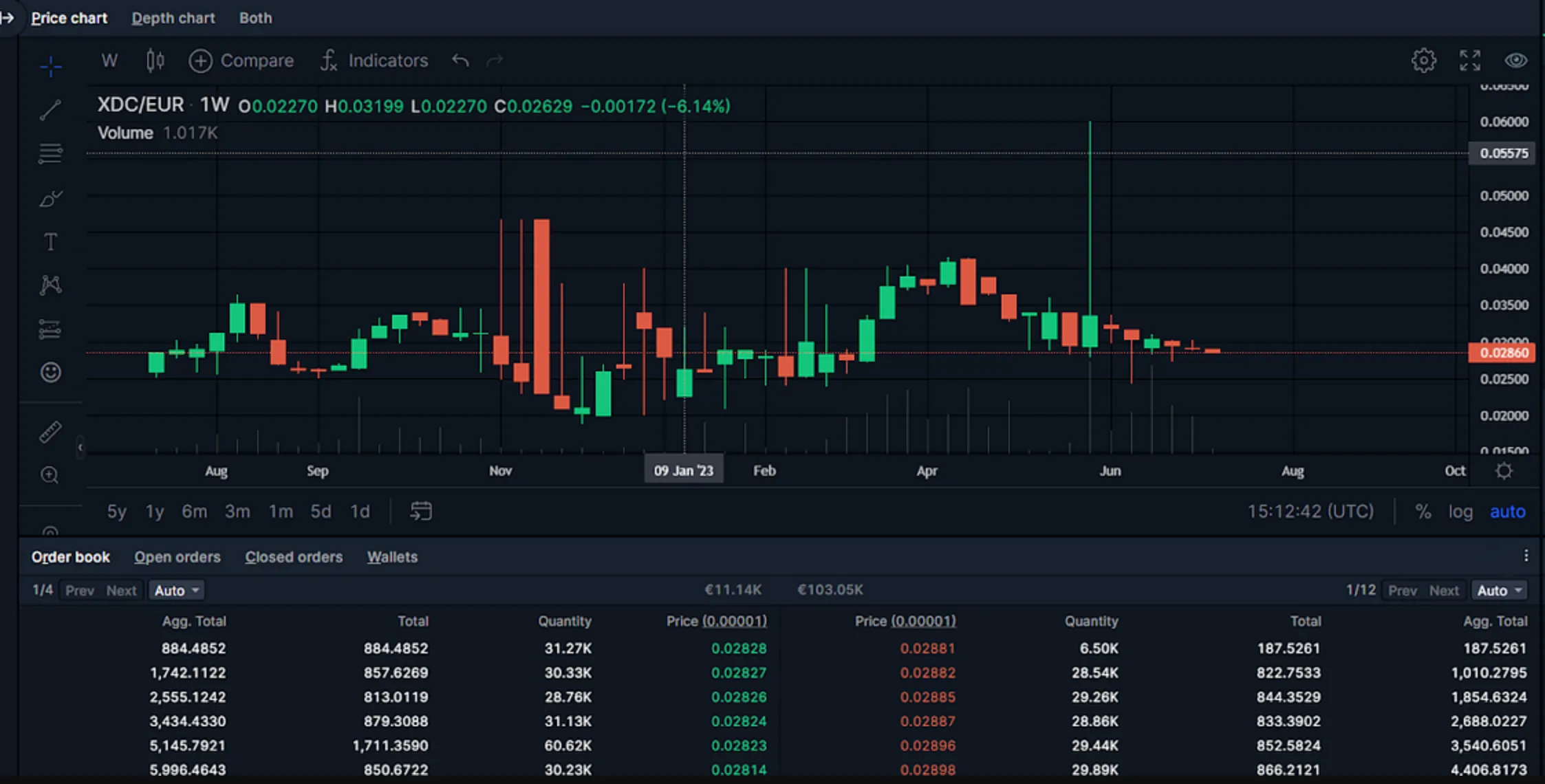Undo the last chart action

click(x=460, y=61)
